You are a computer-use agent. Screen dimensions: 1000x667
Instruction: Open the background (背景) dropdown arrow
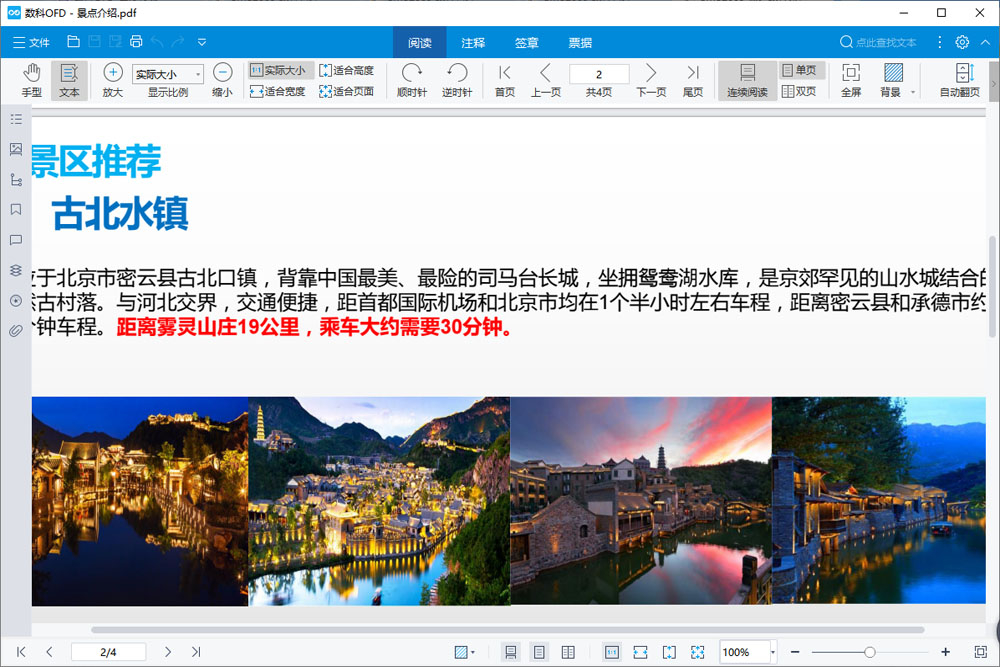(x=912, y=92)
